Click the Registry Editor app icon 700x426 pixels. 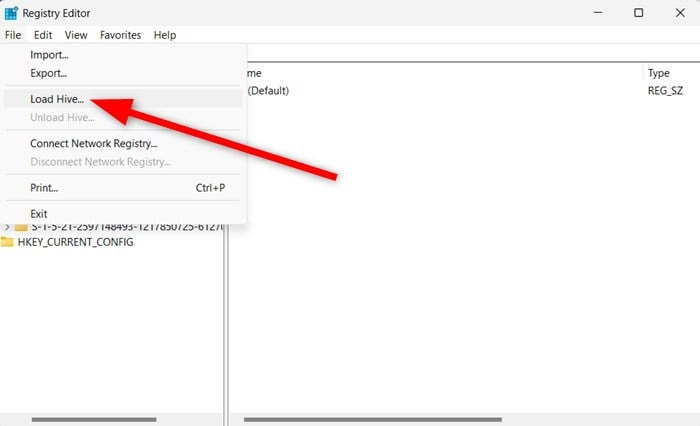(11, 13)
